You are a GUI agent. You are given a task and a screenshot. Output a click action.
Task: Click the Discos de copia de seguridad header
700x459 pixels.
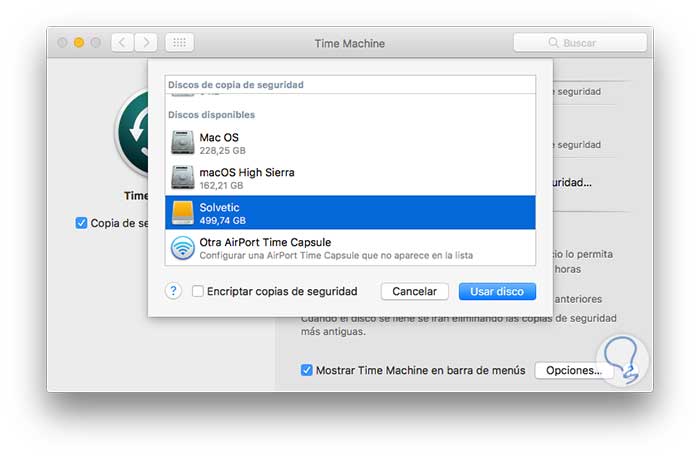coord(236,85)
